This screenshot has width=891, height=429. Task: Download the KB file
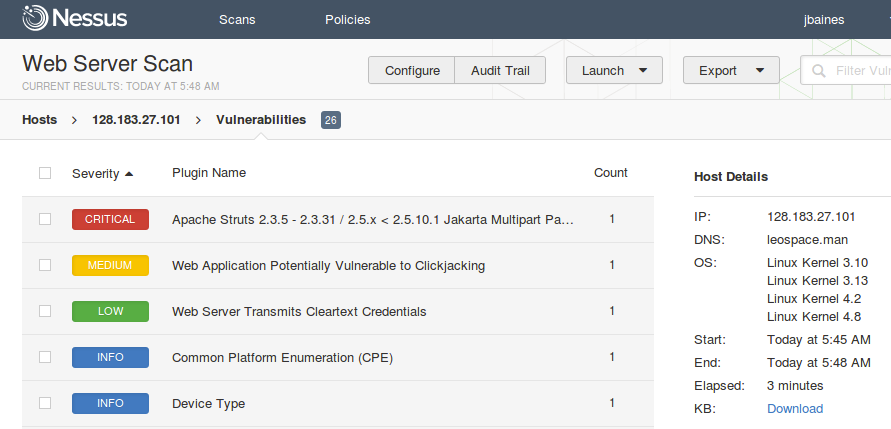pyautogui.click(x=795, y=409)
